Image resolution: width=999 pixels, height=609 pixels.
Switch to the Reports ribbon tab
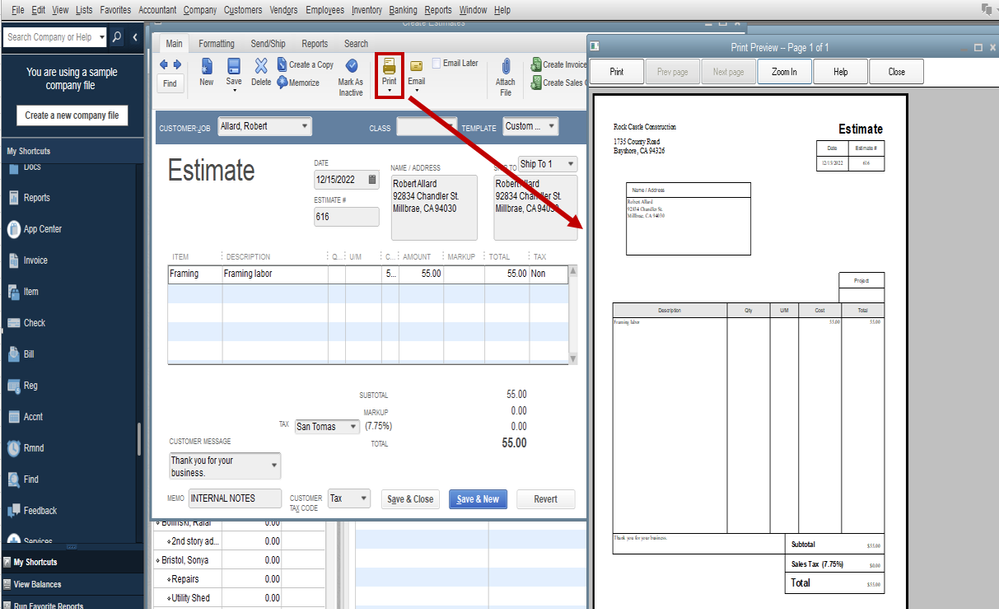(315, 43)
